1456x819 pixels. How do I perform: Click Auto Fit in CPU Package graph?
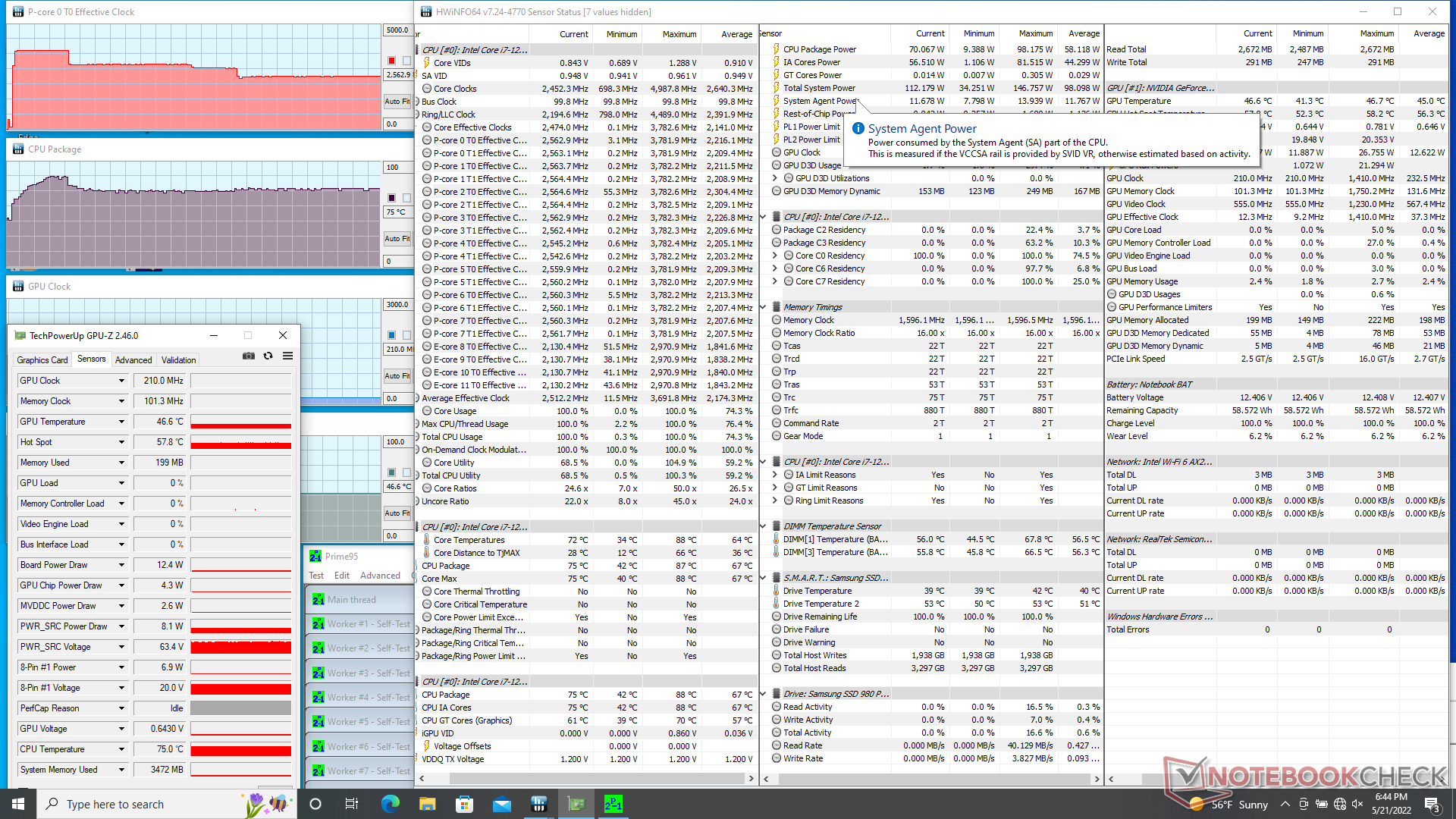(397, 238)
